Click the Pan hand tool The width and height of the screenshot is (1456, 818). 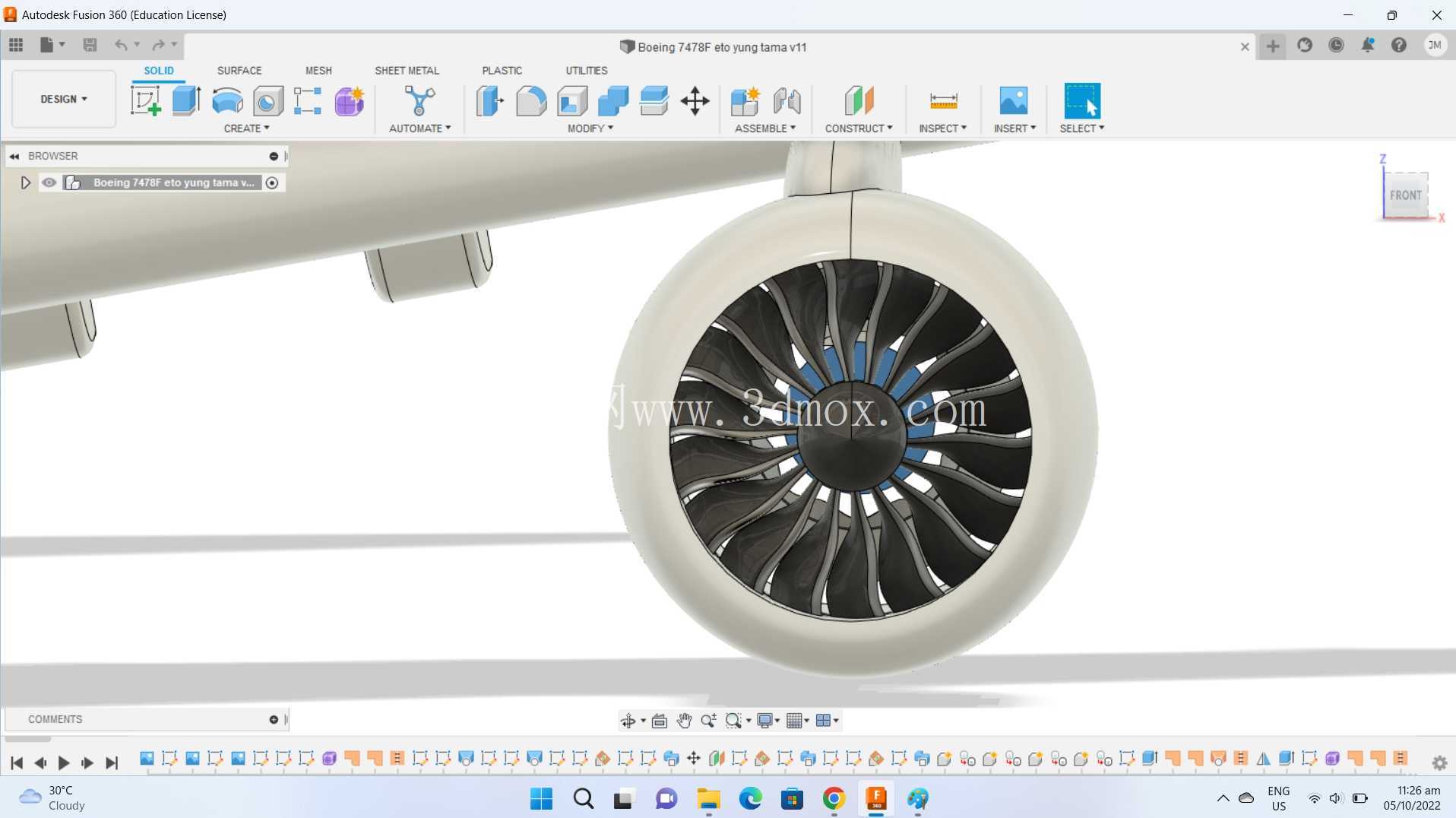[x=684, y=721]
